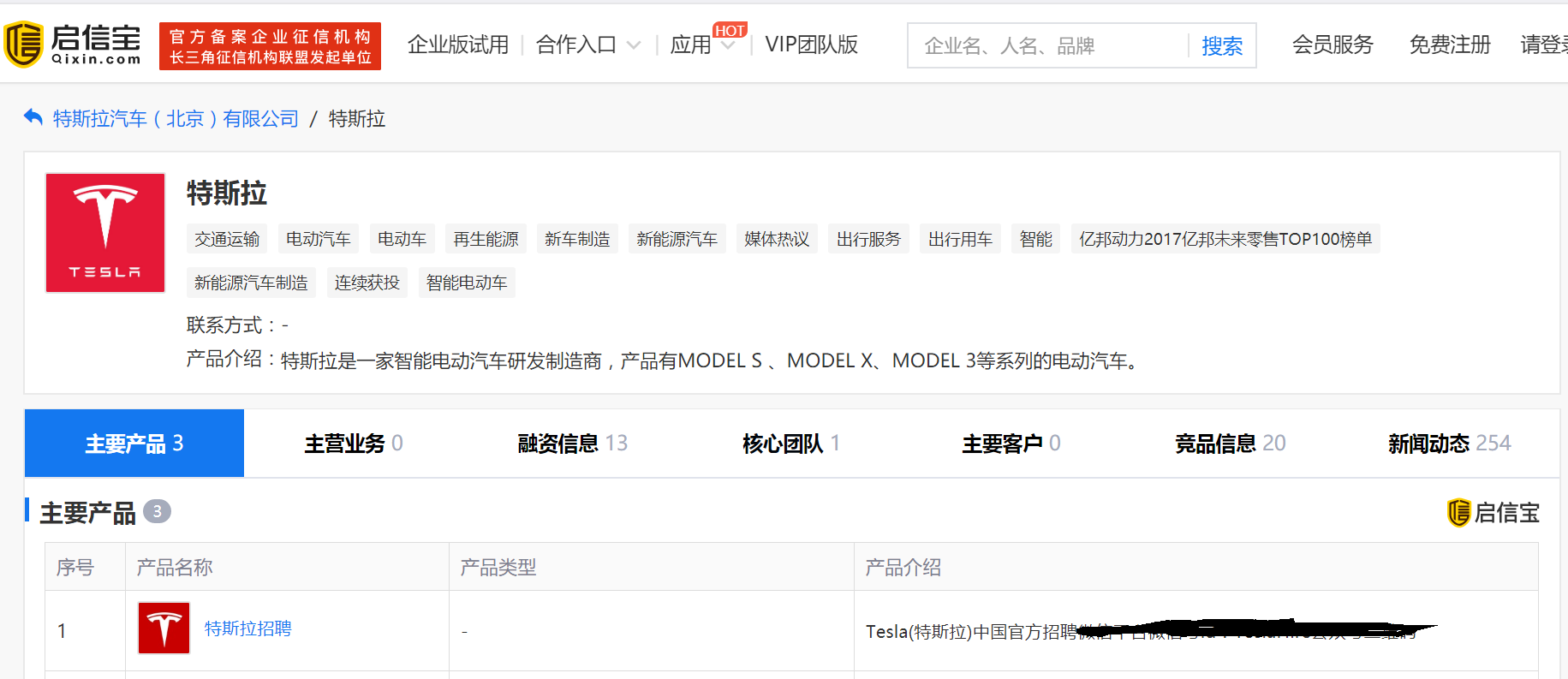Click the 亿邦动力2017 TOP100榜单 tag
Image resolution: width=1568 pixels, height=679 pixels.
pos(1225,239)
